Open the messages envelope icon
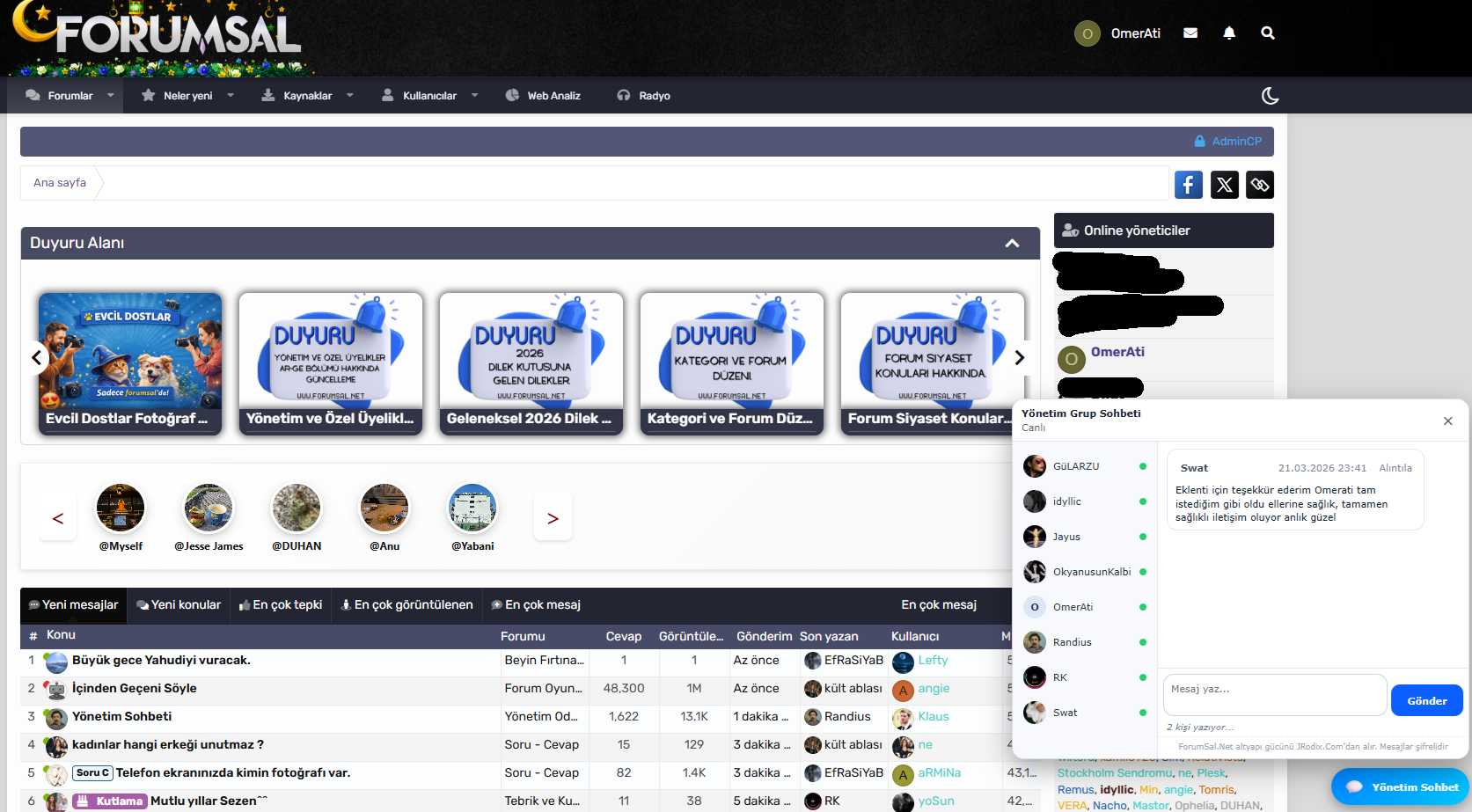Image resolution: width=1472 pixels, height=812 pixels. (x=1190, y=33)
